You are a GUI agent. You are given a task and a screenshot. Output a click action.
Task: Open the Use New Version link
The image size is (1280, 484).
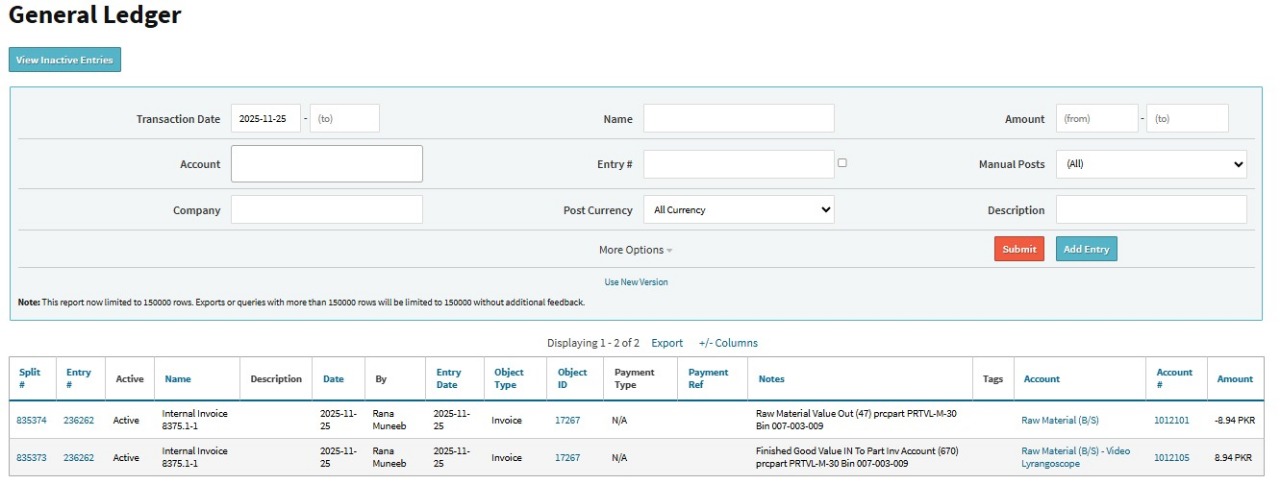636,282
